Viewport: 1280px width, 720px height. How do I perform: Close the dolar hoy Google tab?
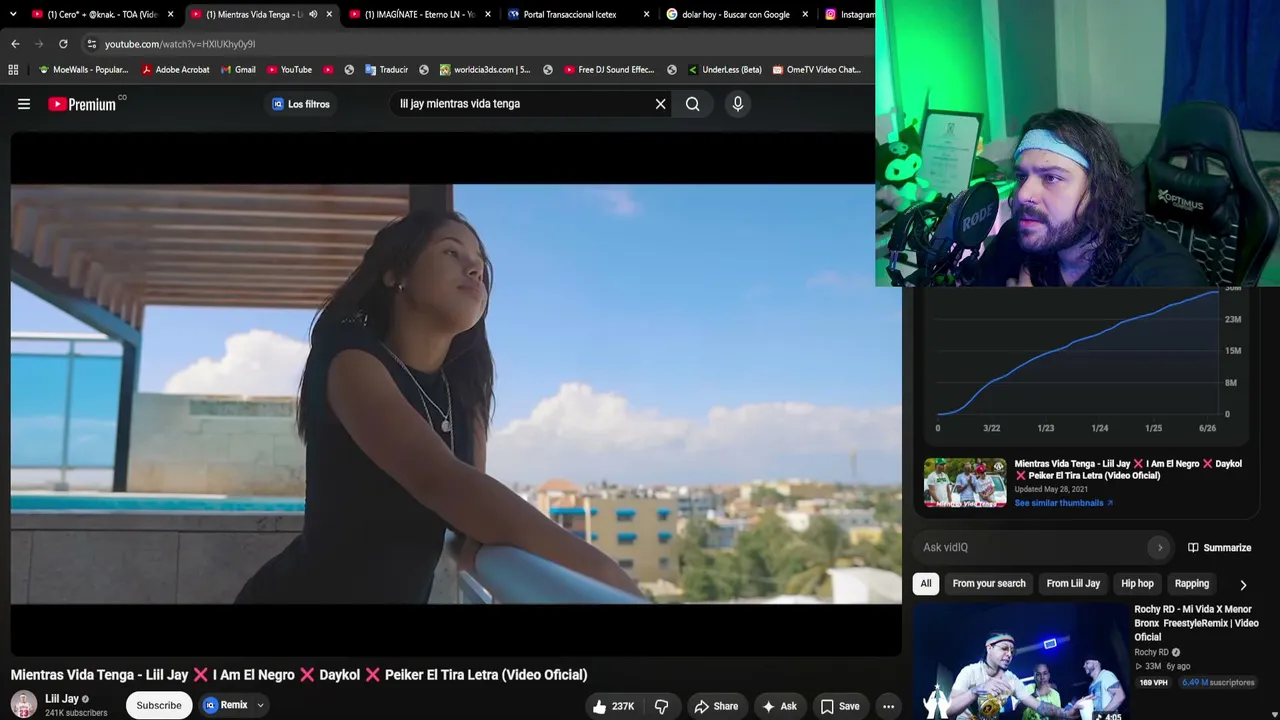pyautogui.click(x=805, y=14)
